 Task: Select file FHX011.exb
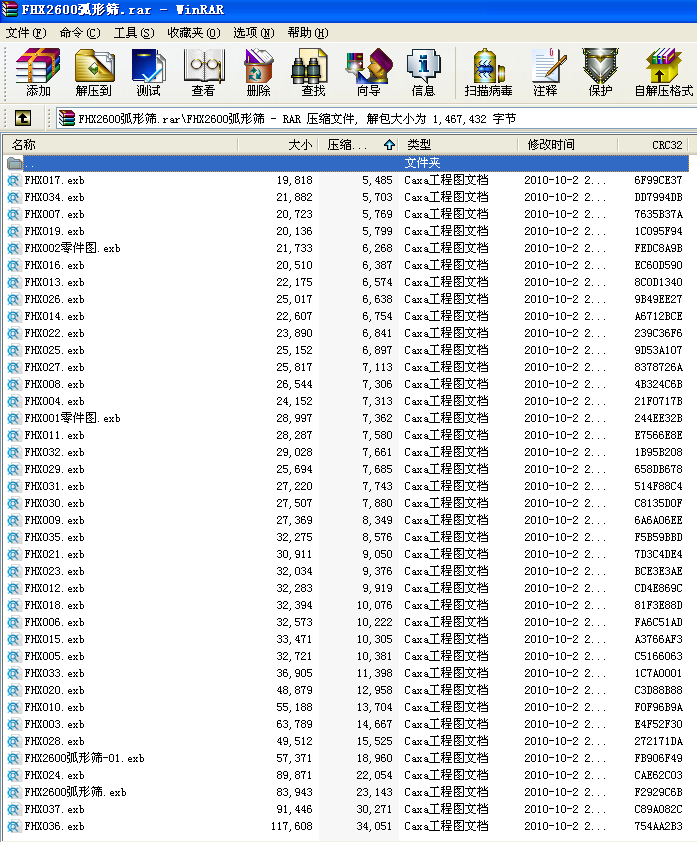coord(54,435)
